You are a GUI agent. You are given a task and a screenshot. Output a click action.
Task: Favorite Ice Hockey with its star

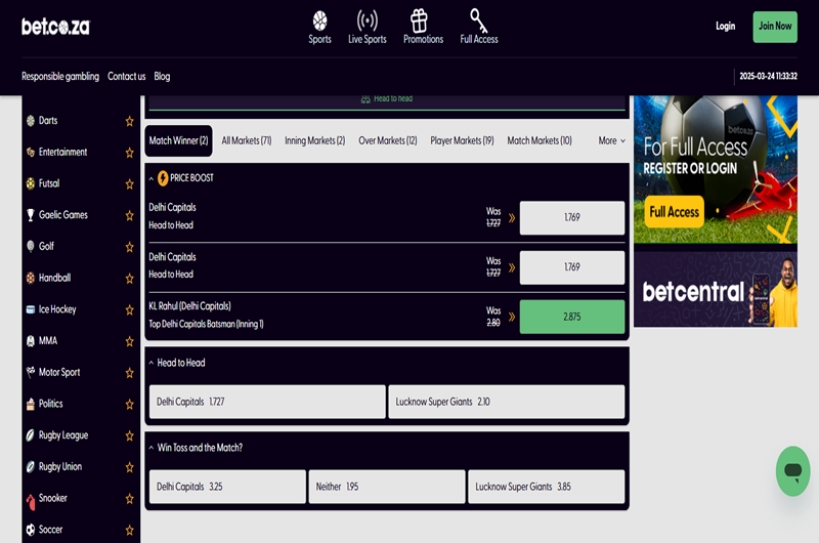point(130,310)
